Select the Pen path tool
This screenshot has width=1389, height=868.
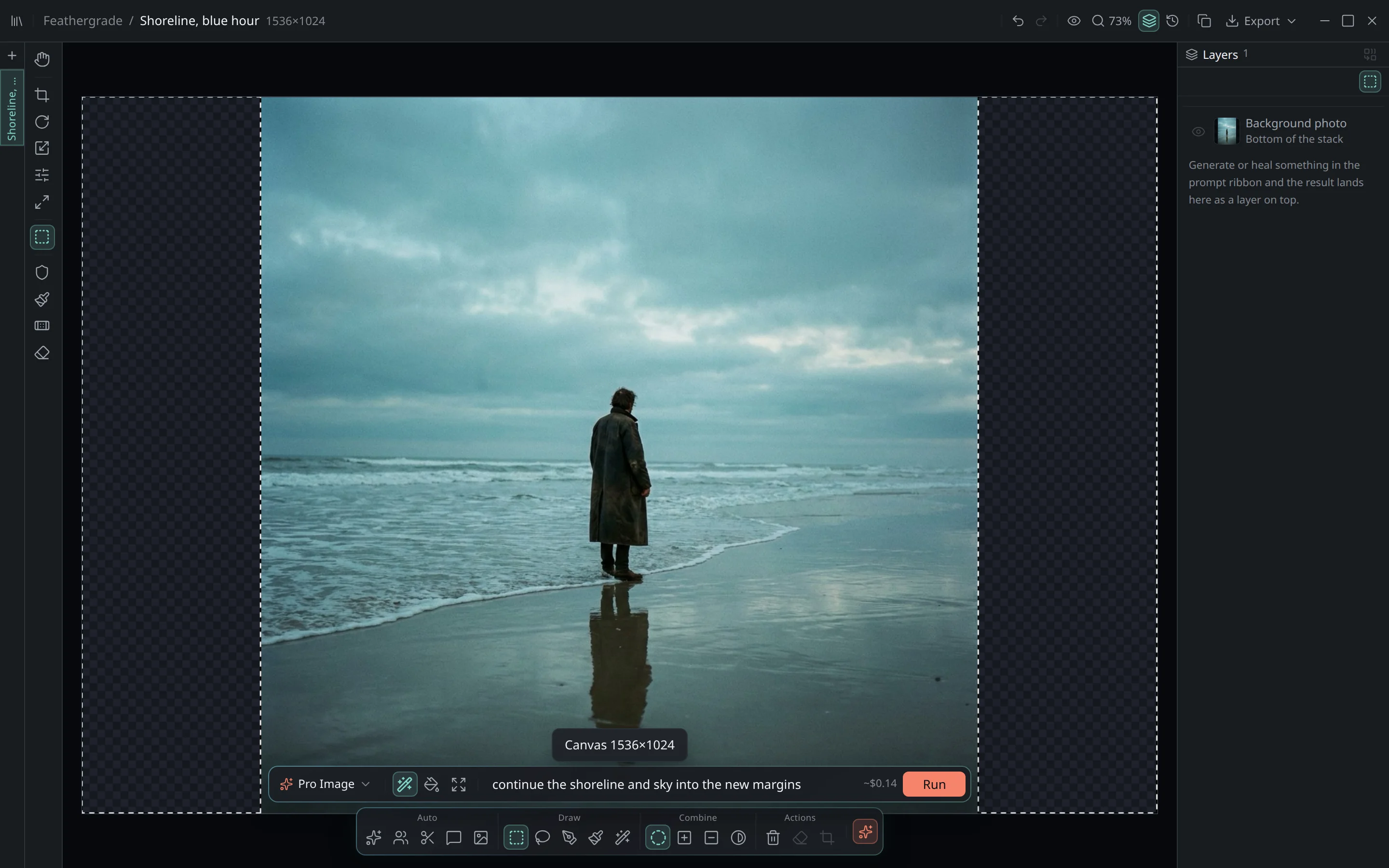(570, 838)
